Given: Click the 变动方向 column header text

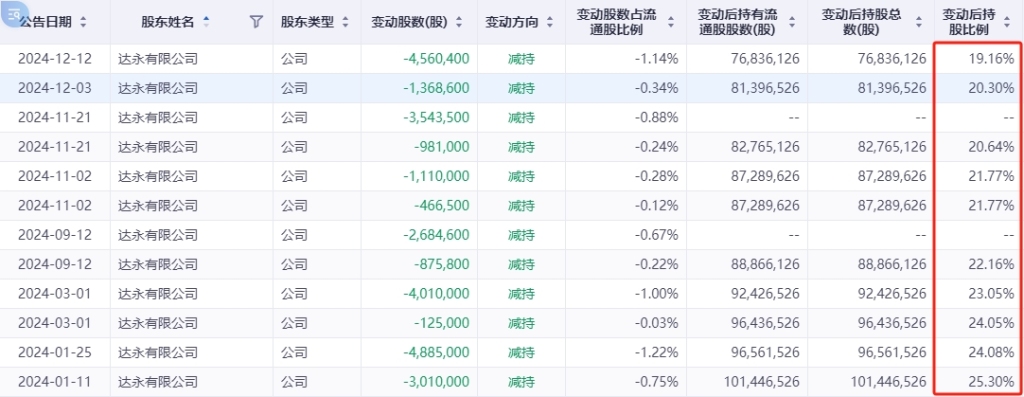Looking at the screenshot, I should 512,22.
